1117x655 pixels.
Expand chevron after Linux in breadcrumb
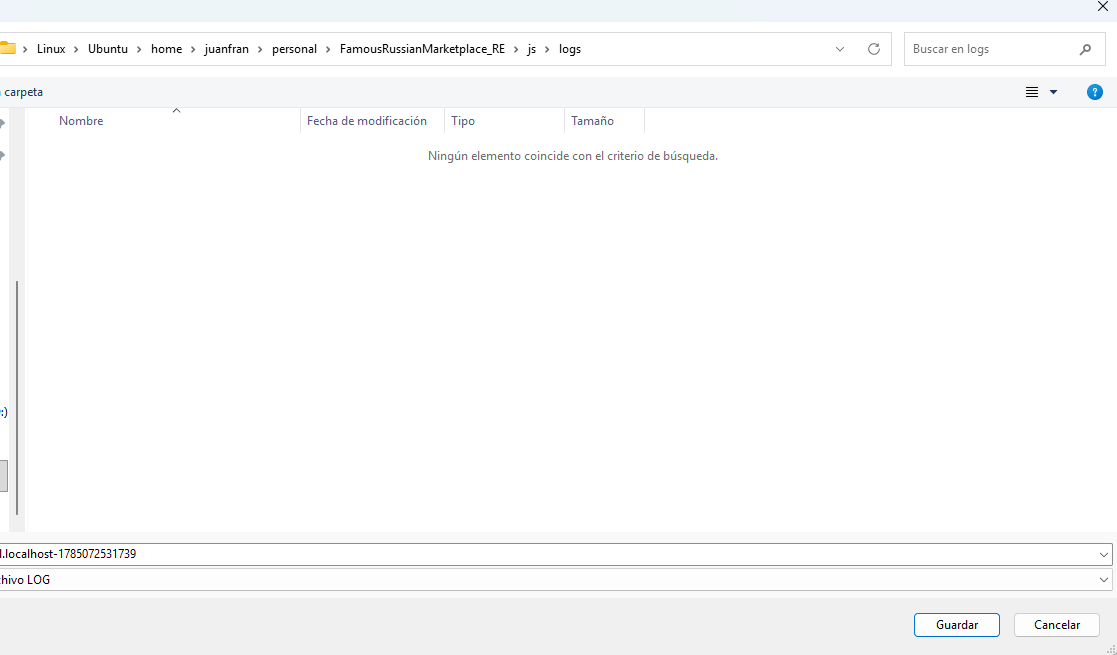[x=76, y=49]
